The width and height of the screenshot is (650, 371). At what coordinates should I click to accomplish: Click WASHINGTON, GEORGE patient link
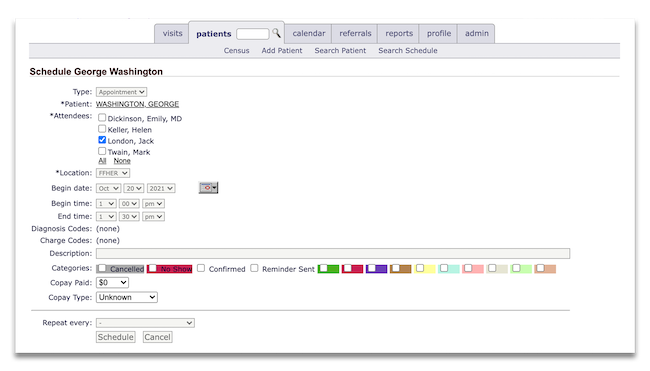pos(137,104)
